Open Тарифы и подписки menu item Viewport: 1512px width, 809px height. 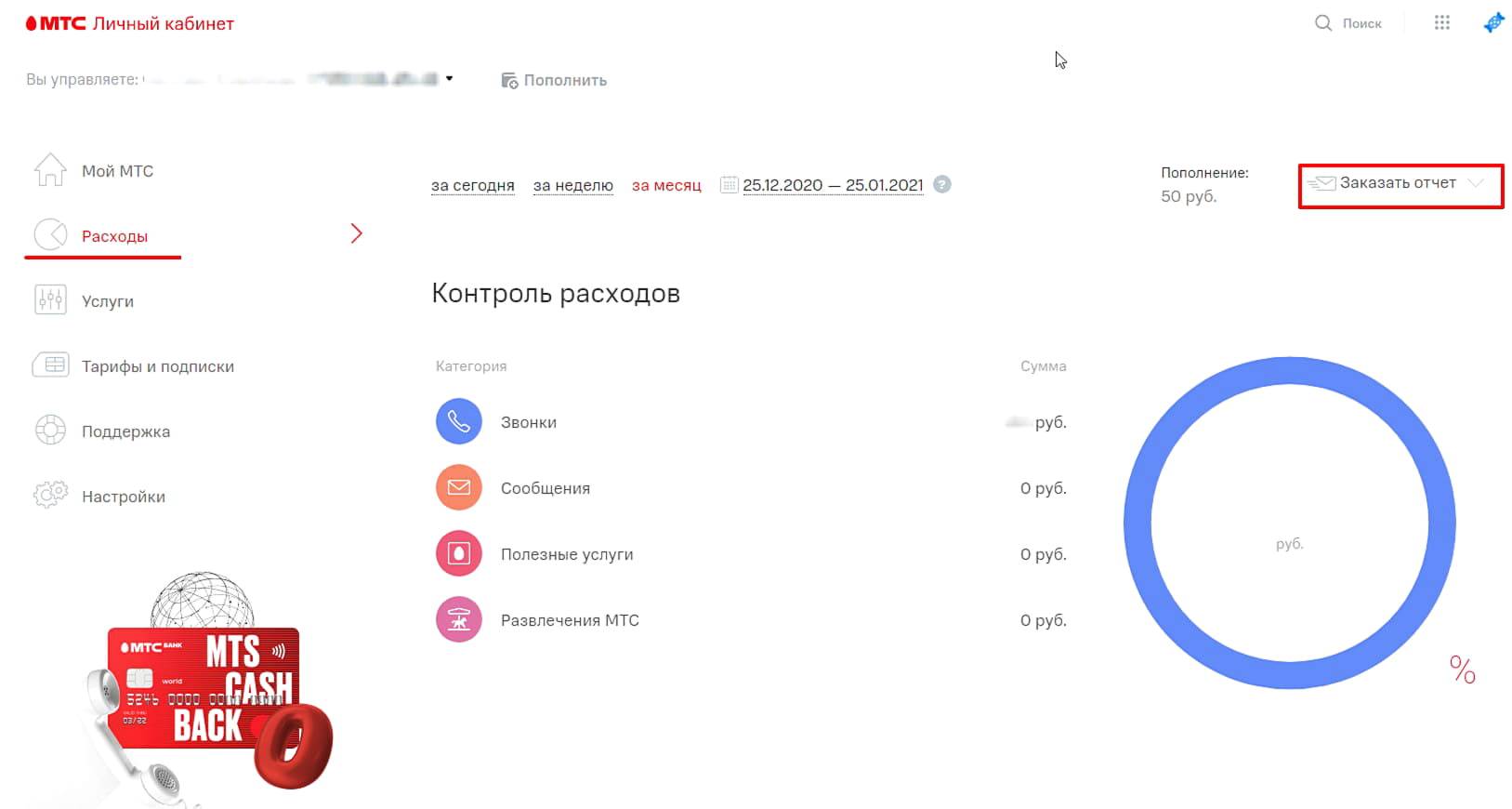[x=157, y=366]
